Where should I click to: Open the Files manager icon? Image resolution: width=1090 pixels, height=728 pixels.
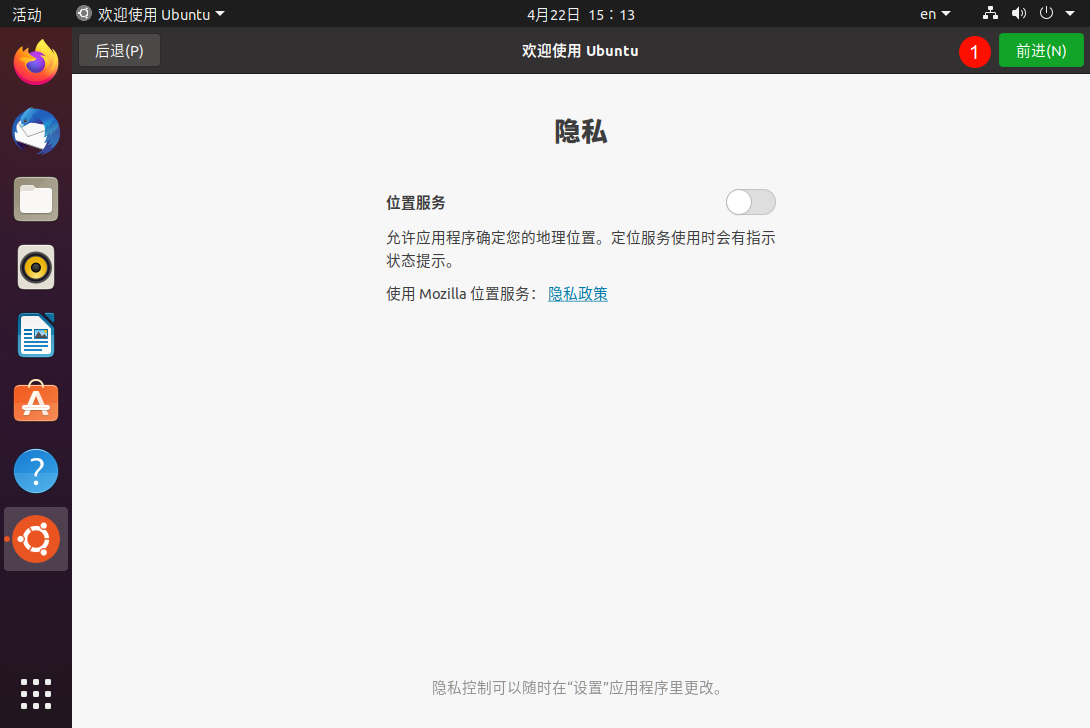36,199
